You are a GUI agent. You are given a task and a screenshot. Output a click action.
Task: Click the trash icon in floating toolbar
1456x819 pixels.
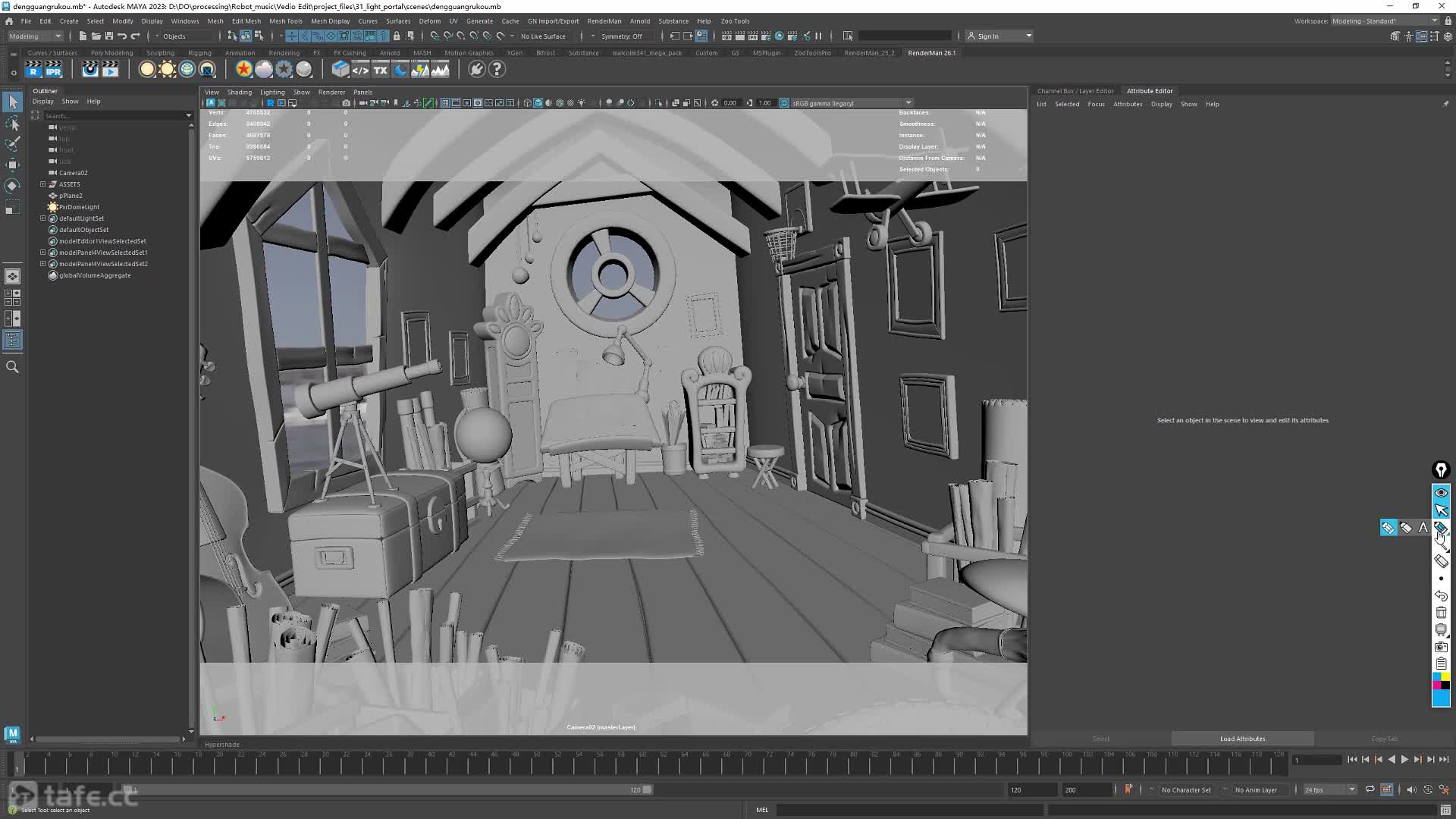pyautogui.click(x=1441, y=613)
